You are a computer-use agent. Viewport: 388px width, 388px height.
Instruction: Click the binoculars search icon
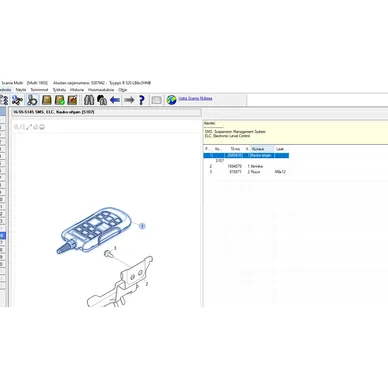coord(89,100)
